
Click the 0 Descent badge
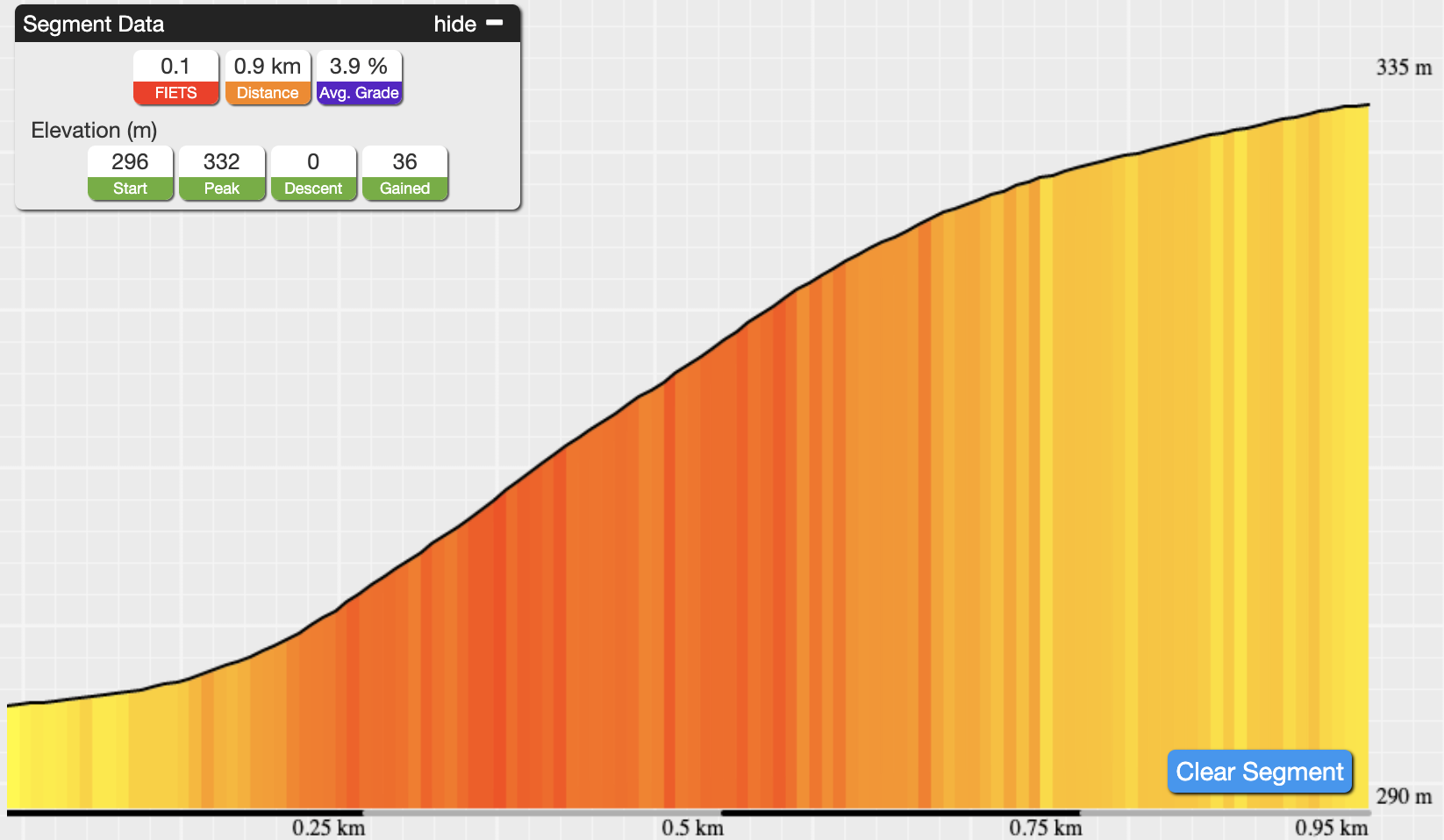pos(313,174)
